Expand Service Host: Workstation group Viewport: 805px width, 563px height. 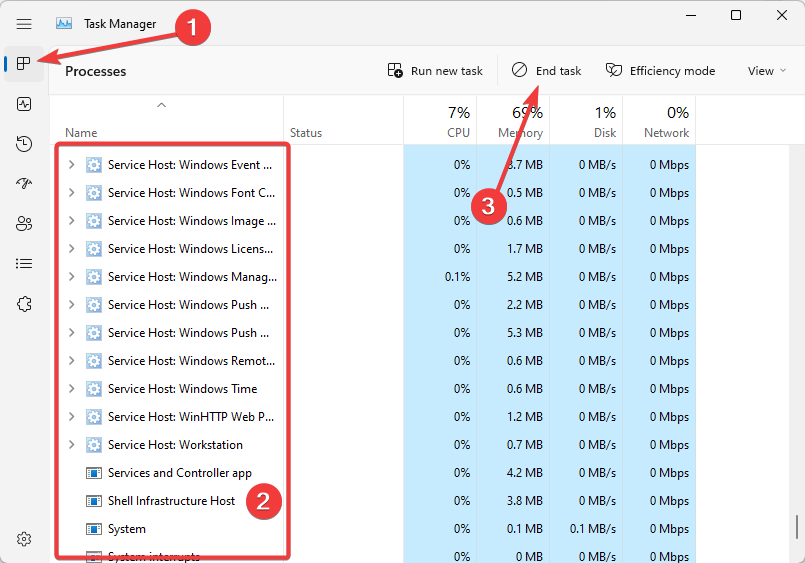71,444
